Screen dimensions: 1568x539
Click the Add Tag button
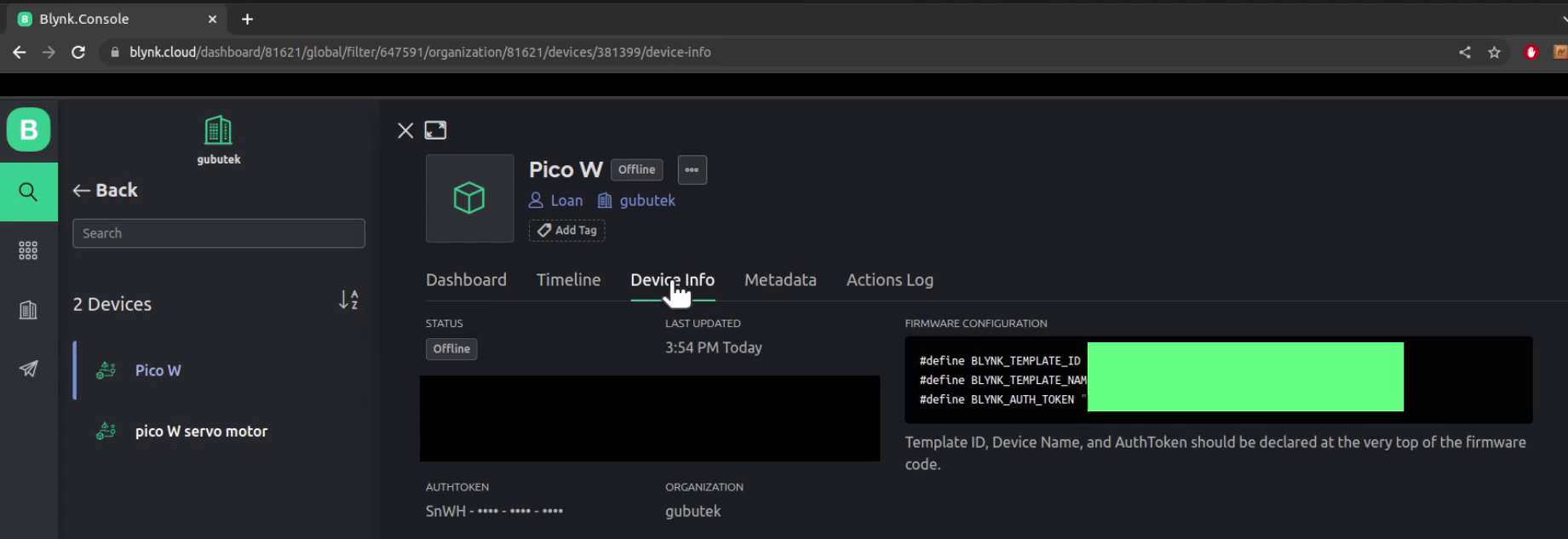coord(567,231)
